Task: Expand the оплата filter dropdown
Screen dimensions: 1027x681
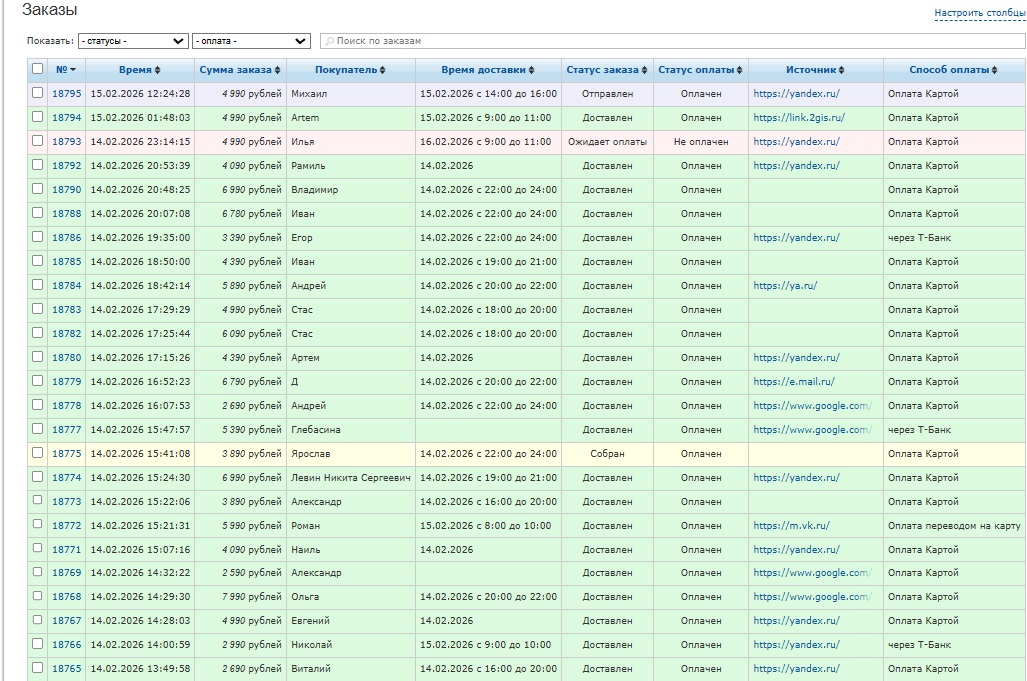Action: 251,41
